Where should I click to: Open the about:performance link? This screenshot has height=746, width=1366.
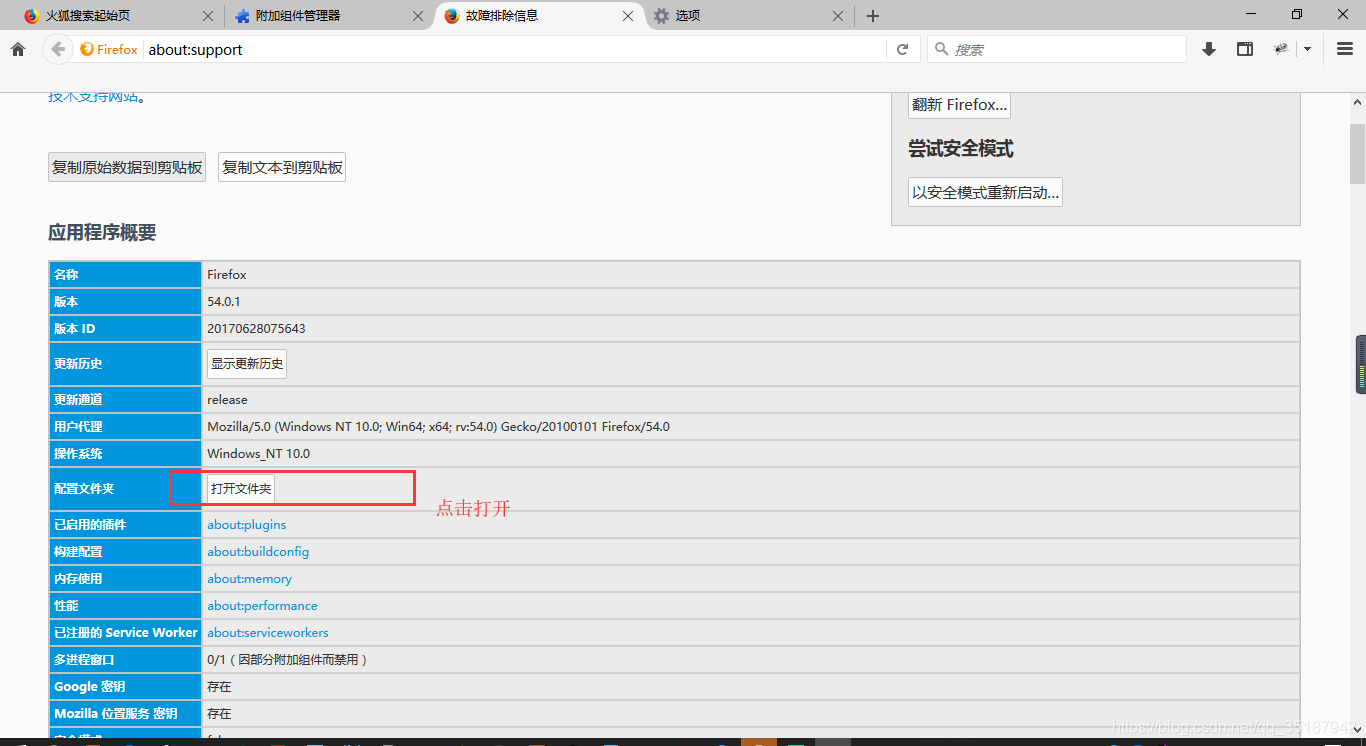[262, 606]
